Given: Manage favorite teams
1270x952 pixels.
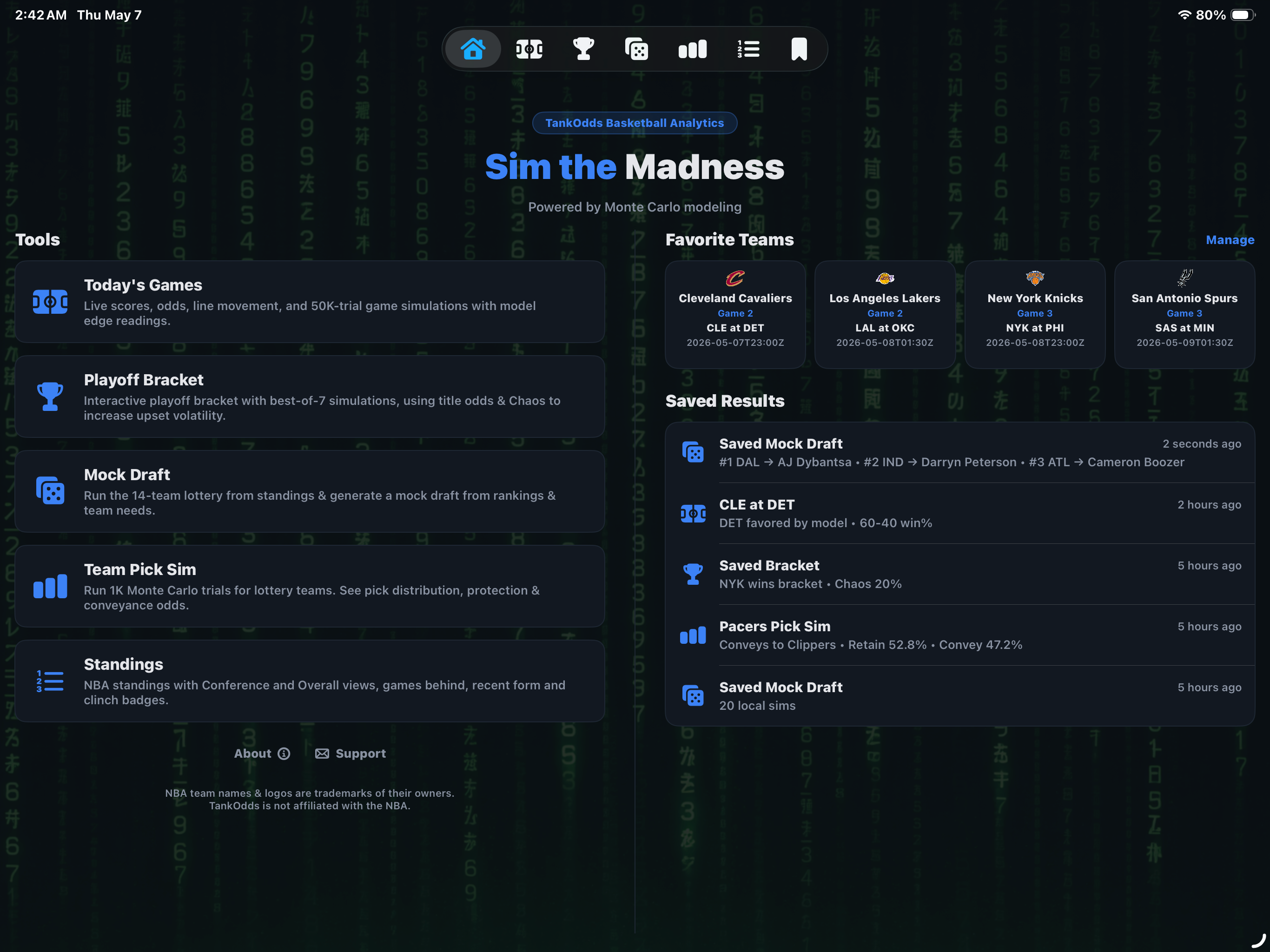Looking at the screenshot, I should tap(1230, 240).
